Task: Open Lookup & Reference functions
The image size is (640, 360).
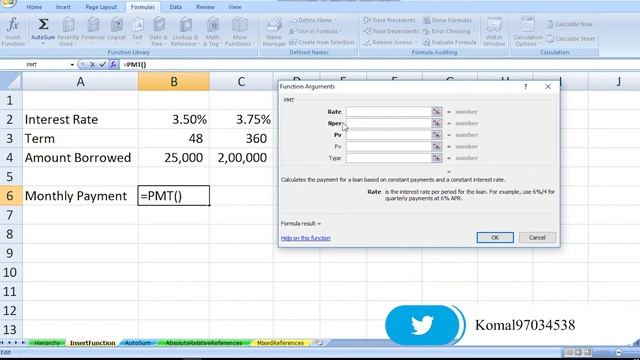Action: pyautogui.click(x=185, y=31)
